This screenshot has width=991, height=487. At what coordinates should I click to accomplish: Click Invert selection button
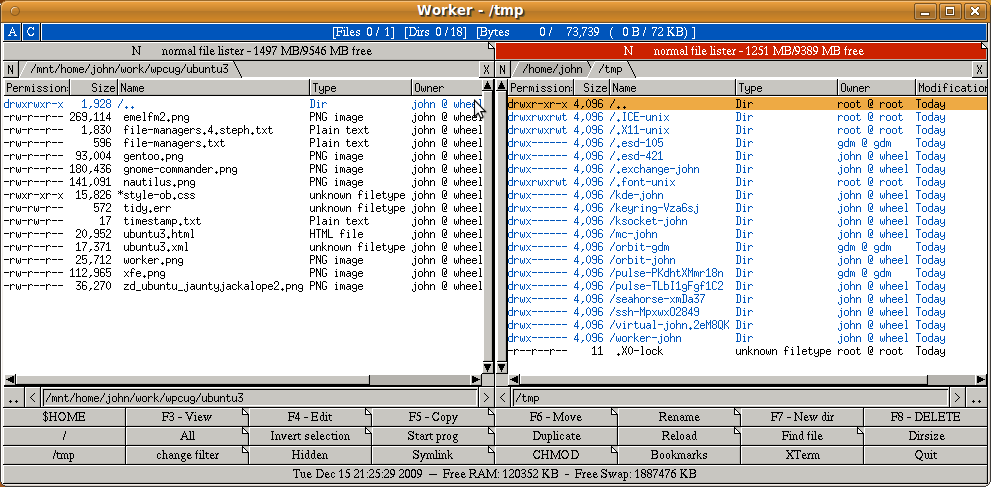pos(309,436)
